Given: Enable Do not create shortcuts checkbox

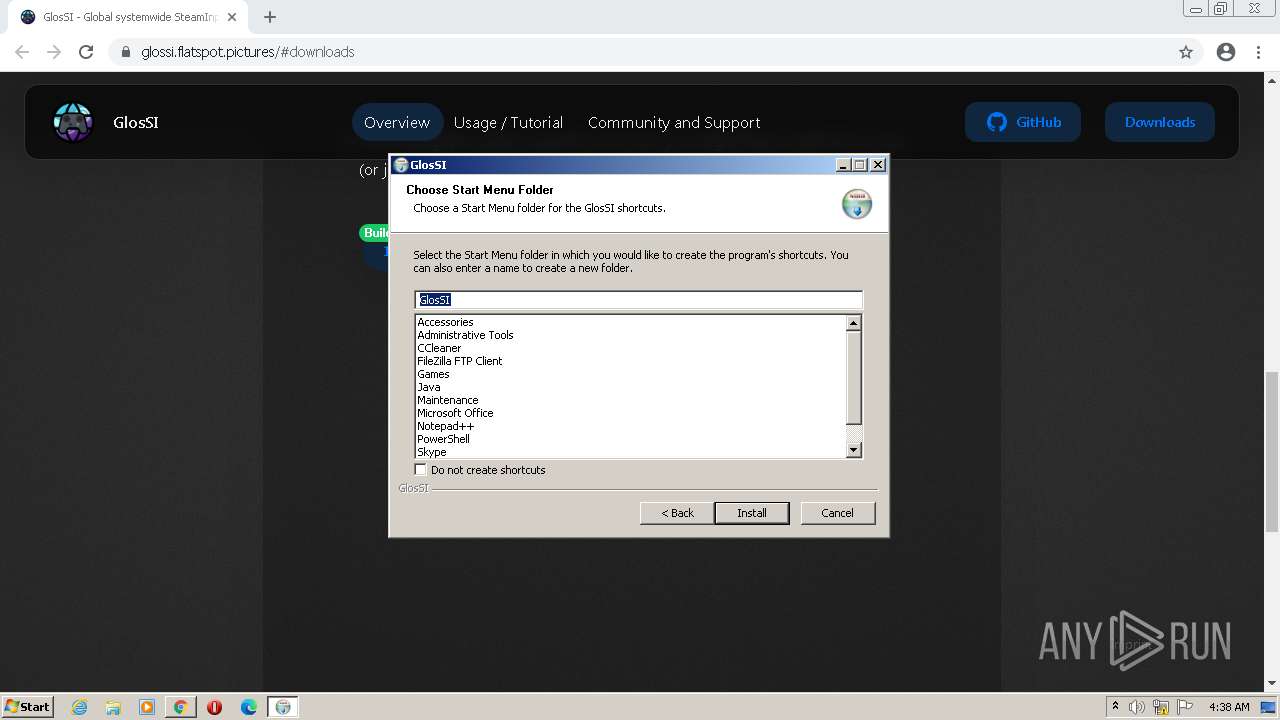Looking at the screenshot, I should [421, 469].
